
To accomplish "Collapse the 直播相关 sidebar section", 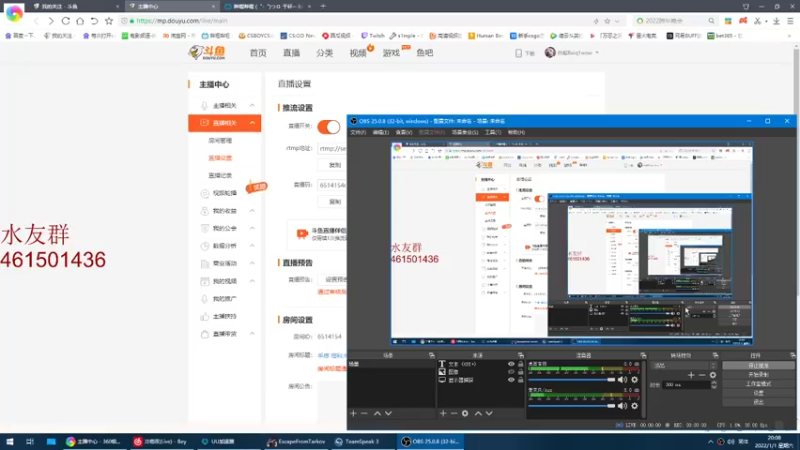I will 252,123.
